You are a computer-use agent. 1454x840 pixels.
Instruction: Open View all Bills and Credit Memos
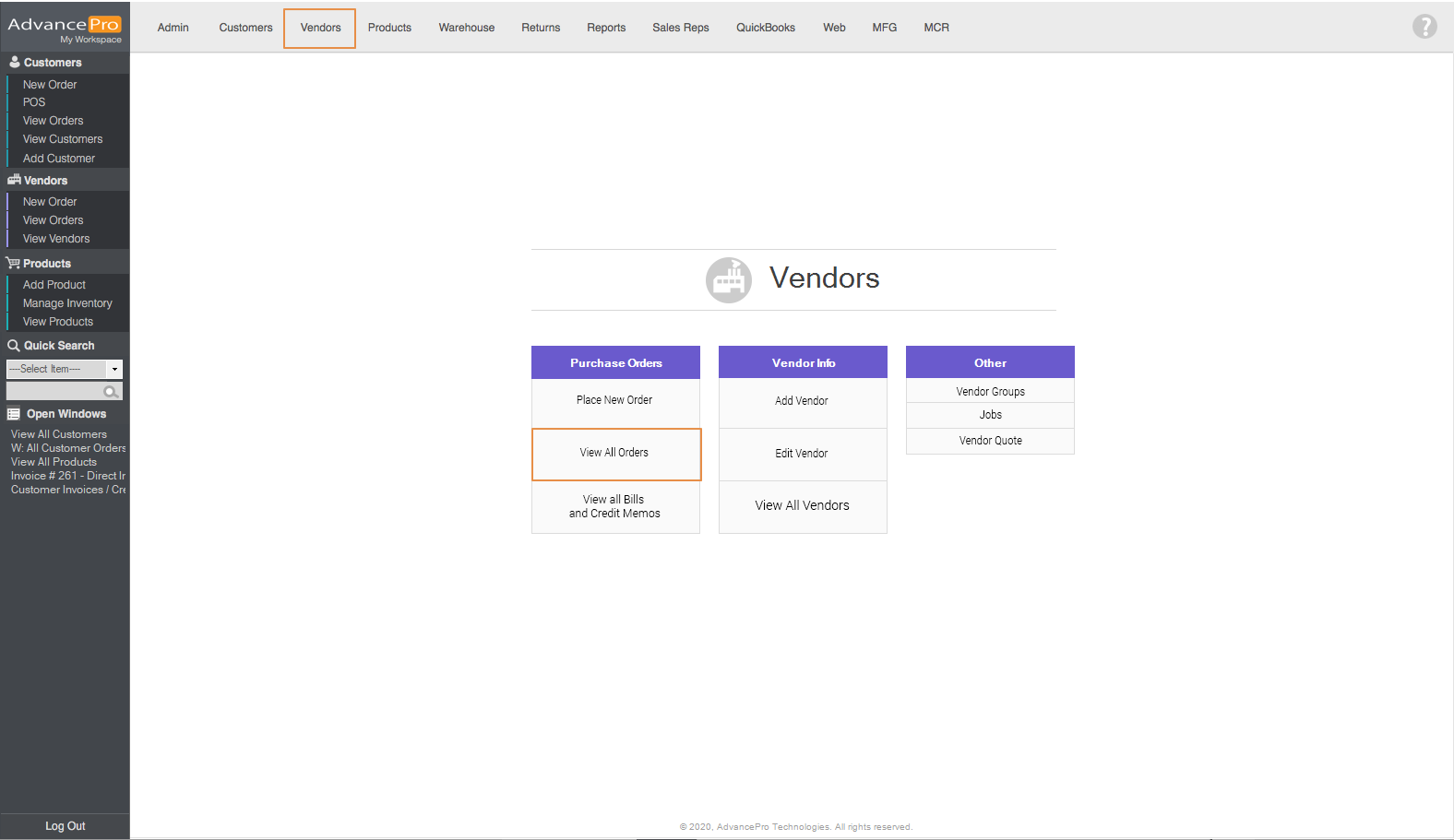pos(614,506)
